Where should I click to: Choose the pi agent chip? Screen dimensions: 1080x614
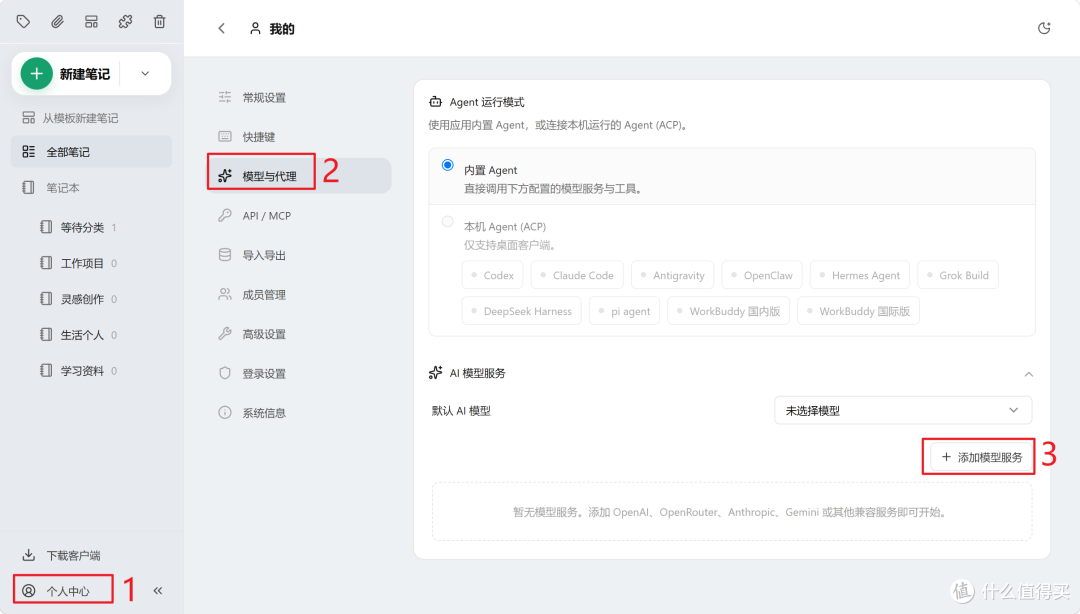pyautogui.click(x=625, y=311)
